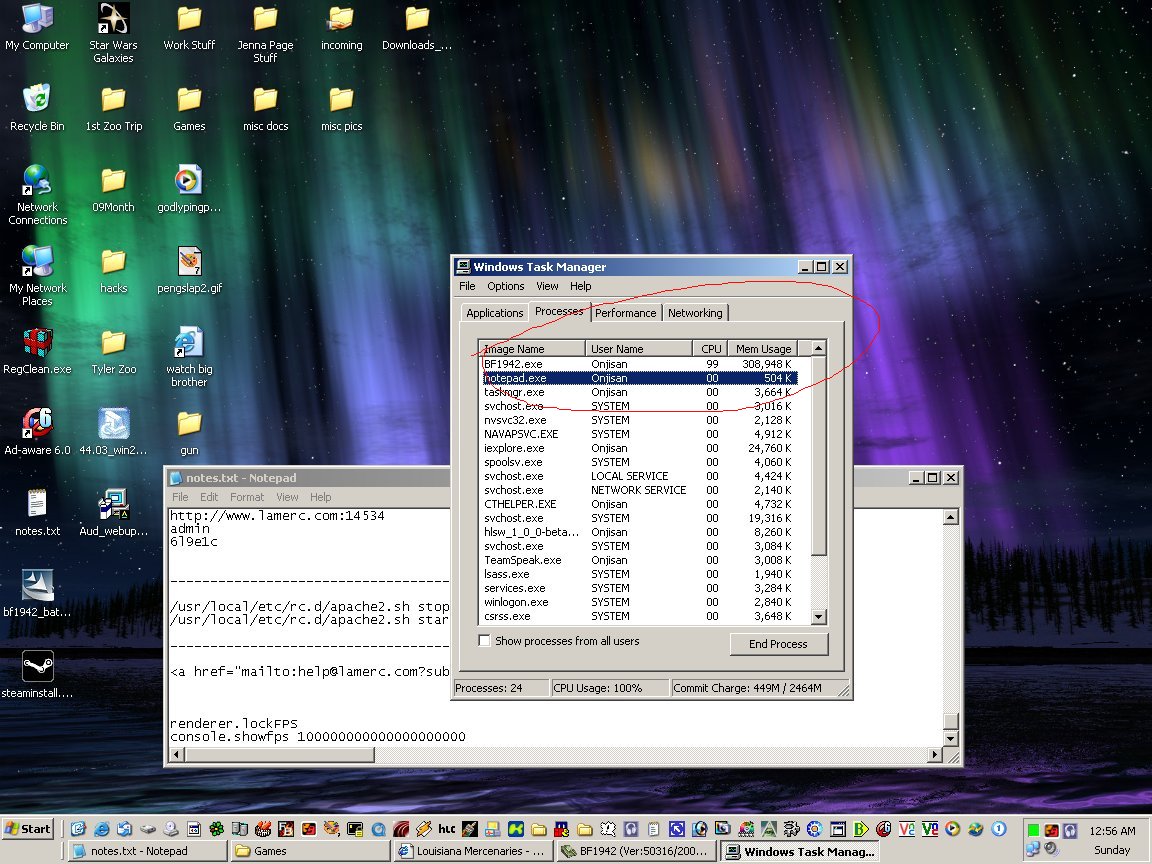Select the RegClean.exe desktop icon
This screenshot has width=1152, height=864.
pyautogui.click(x=37, y=343)
